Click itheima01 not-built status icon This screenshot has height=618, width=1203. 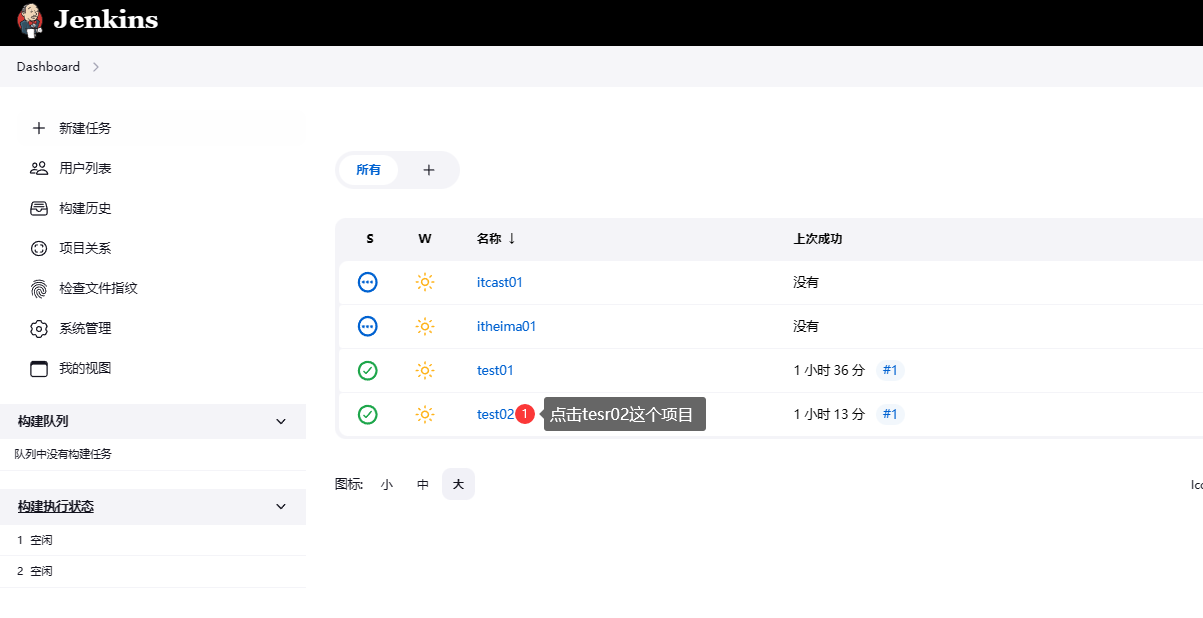[x=368, y=326]
